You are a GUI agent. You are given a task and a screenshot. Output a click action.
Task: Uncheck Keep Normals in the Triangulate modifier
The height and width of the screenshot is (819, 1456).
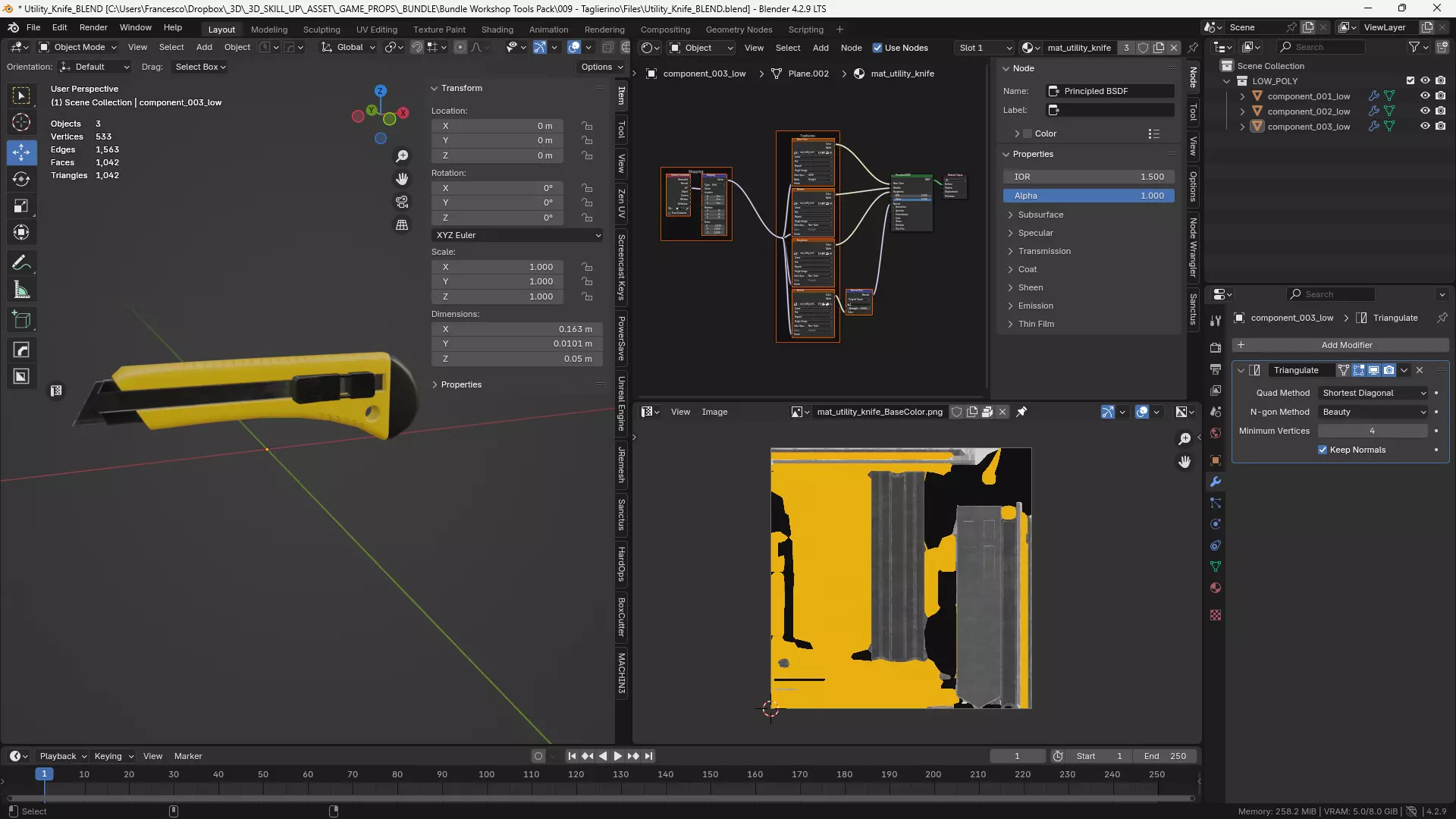[1323, 450]
